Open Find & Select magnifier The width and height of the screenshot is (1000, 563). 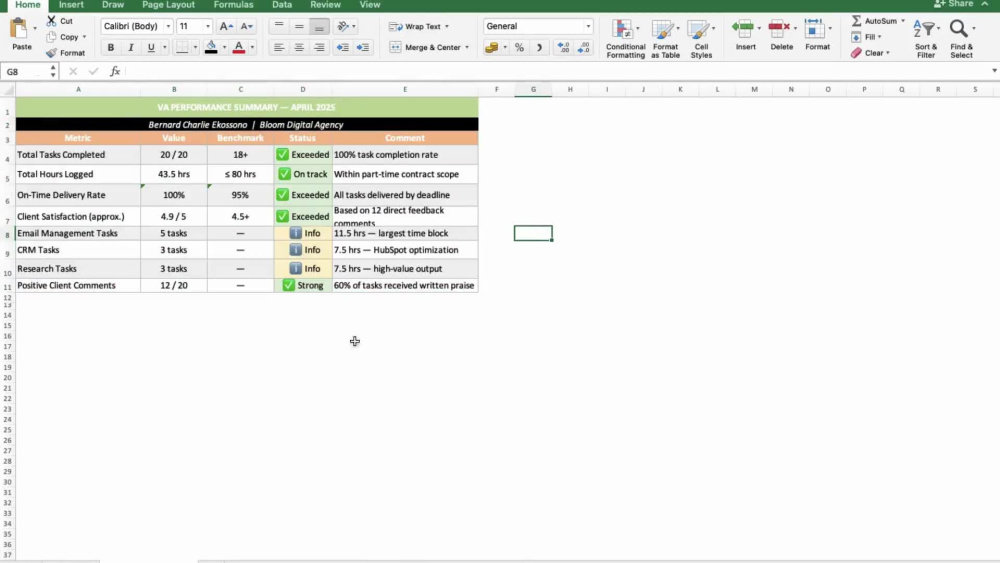[961, 38]
